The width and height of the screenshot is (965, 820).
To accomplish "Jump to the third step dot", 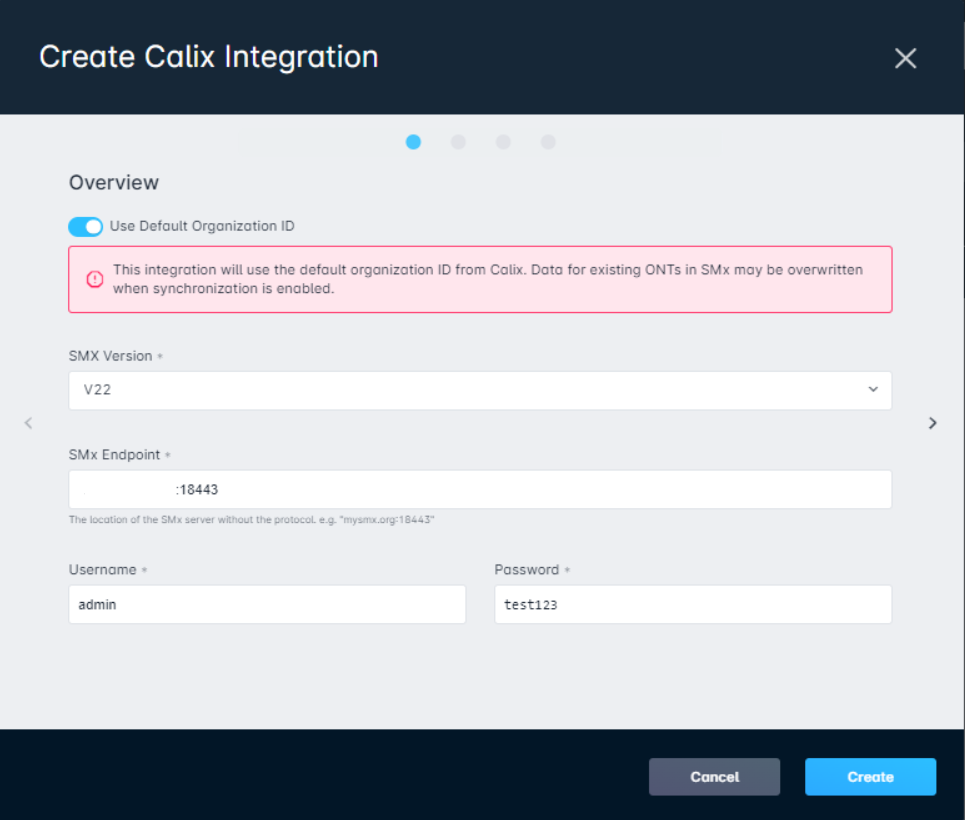I will click(x=503, y=142).
